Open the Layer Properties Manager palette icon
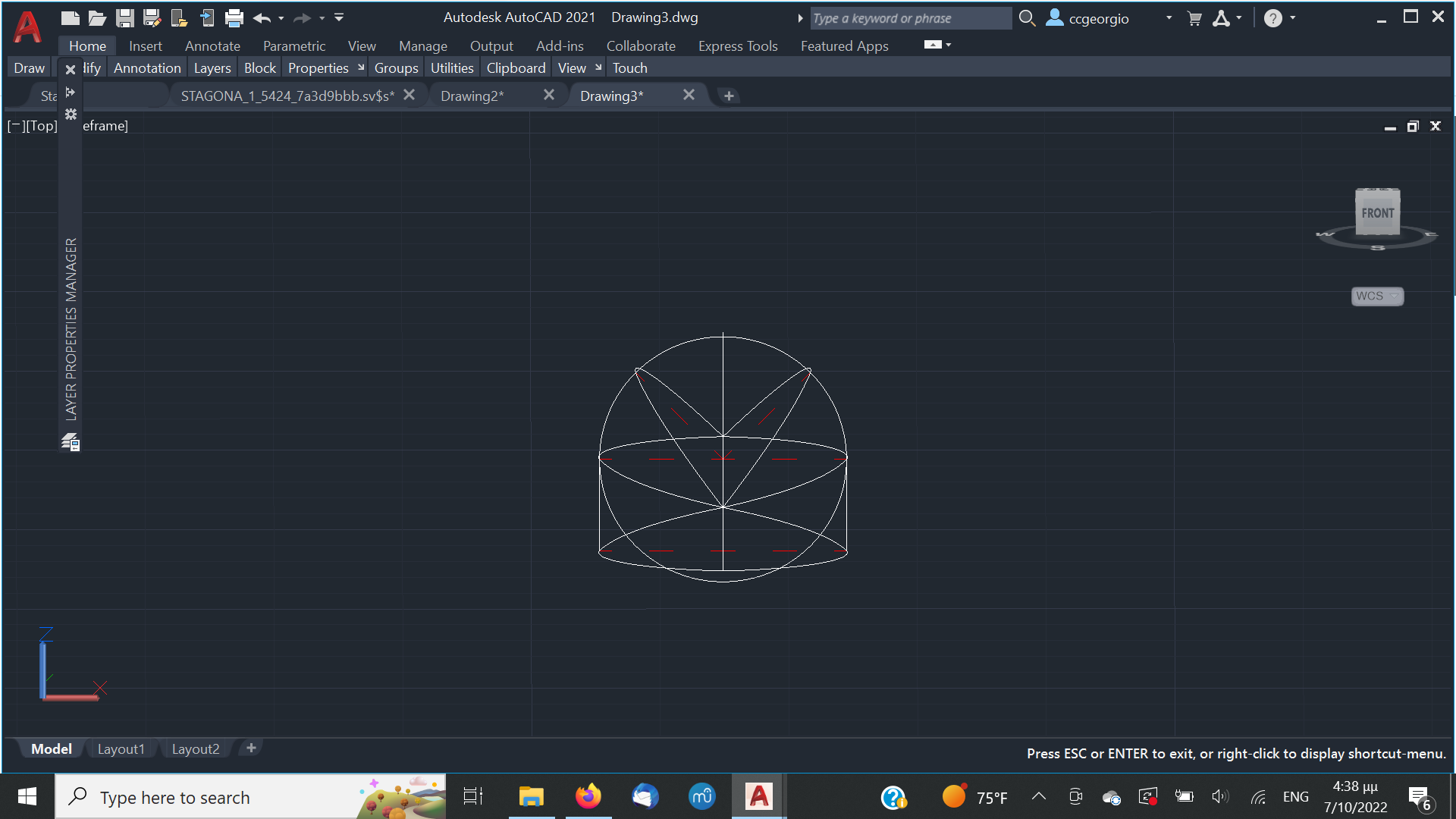The image size is (1456, 819). click(x=71, y=442)
